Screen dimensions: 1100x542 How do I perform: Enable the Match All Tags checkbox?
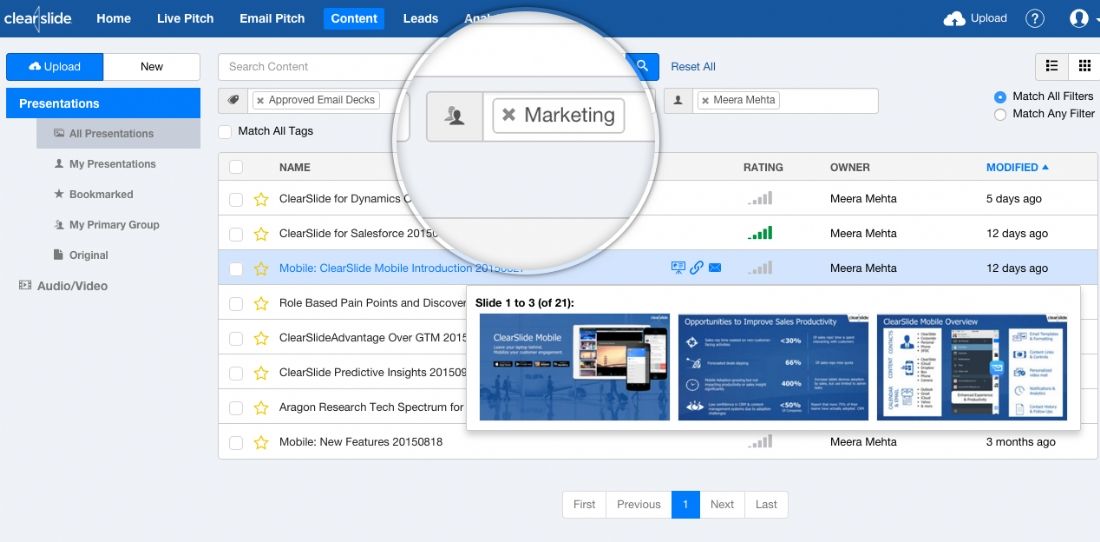point(224,131)
